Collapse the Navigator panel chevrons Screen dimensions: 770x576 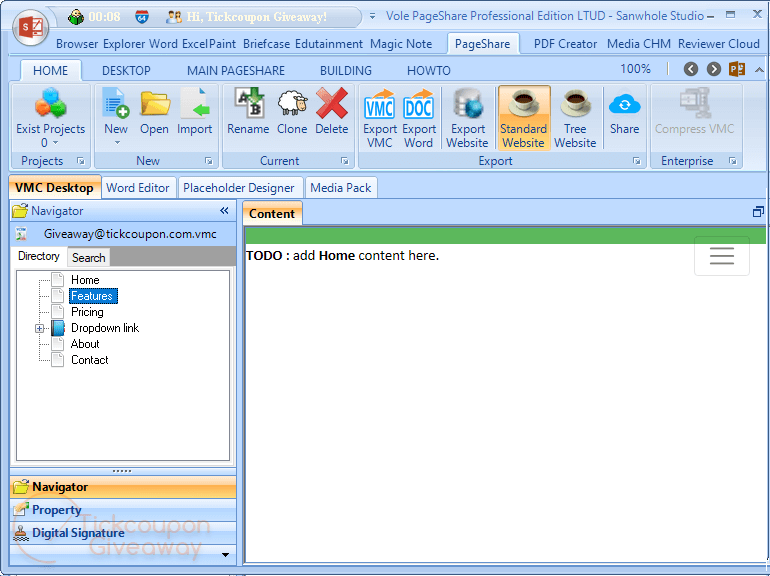tap(224, 211)
